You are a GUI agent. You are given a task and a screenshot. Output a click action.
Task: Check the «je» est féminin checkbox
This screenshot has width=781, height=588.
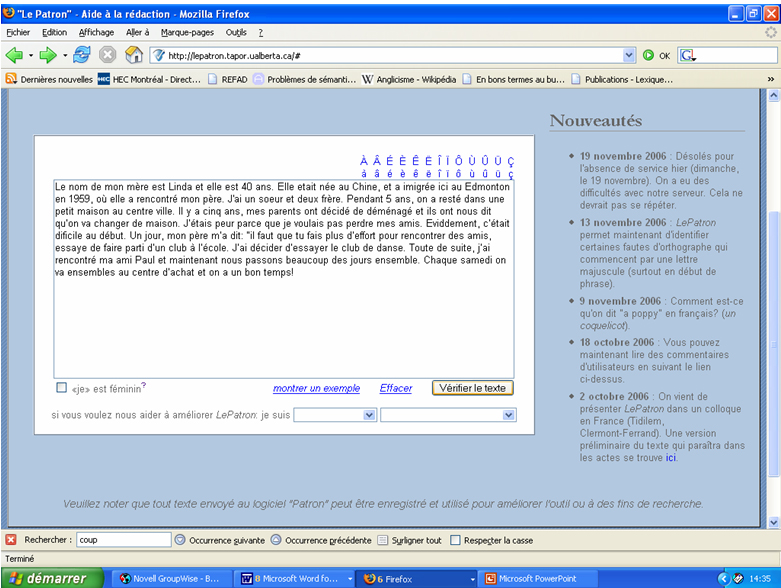tap(62, 388)
